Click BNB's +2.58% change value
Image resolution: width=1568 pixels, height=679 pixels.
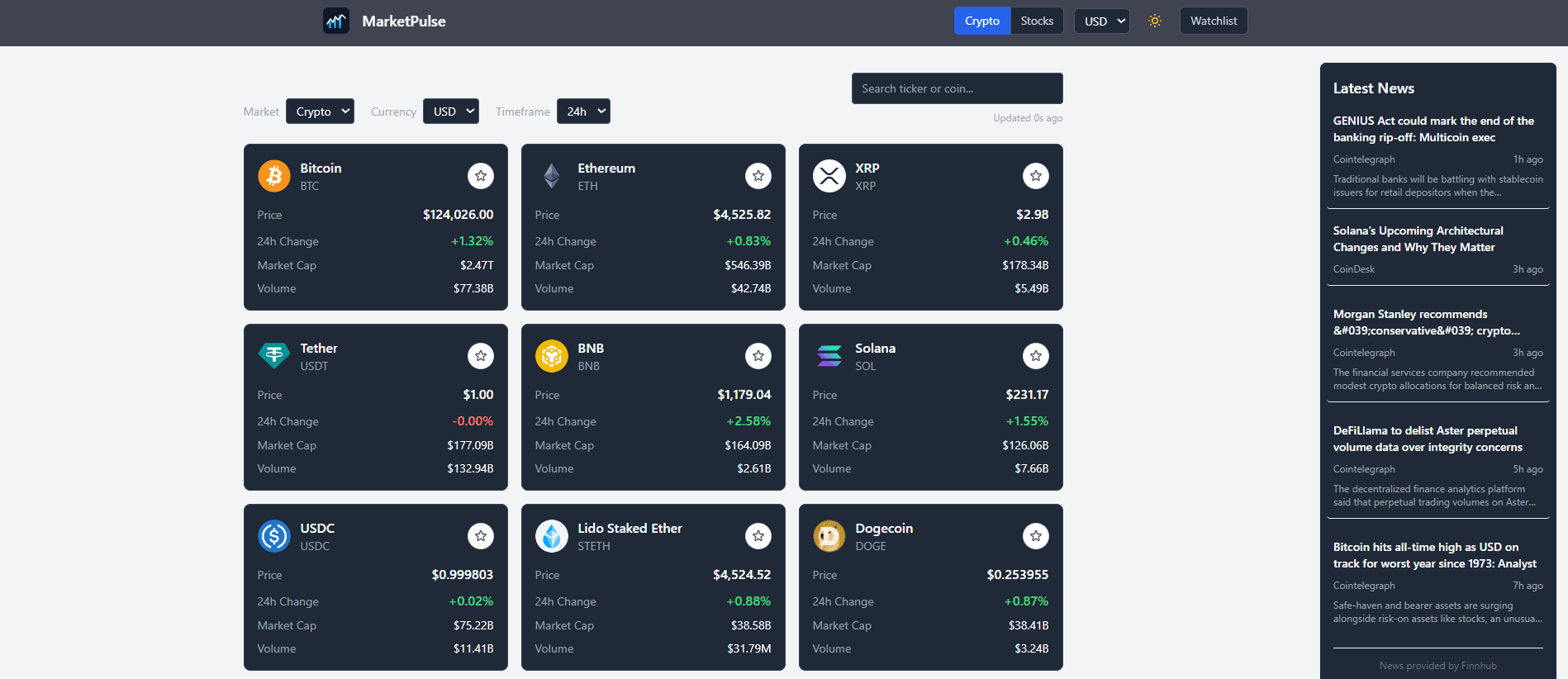tap(748, 421)
